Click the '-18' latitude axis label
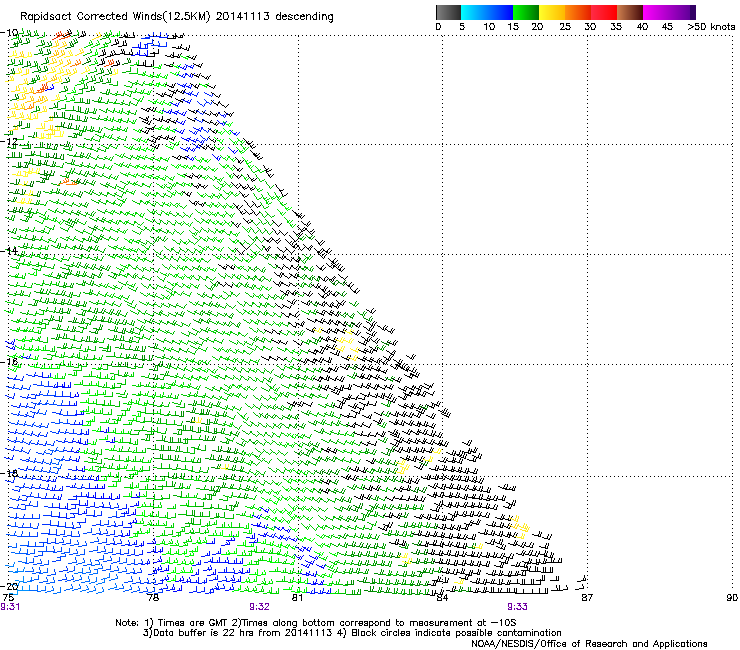Viewport: 740px width, 650px height. coord(9,473)
